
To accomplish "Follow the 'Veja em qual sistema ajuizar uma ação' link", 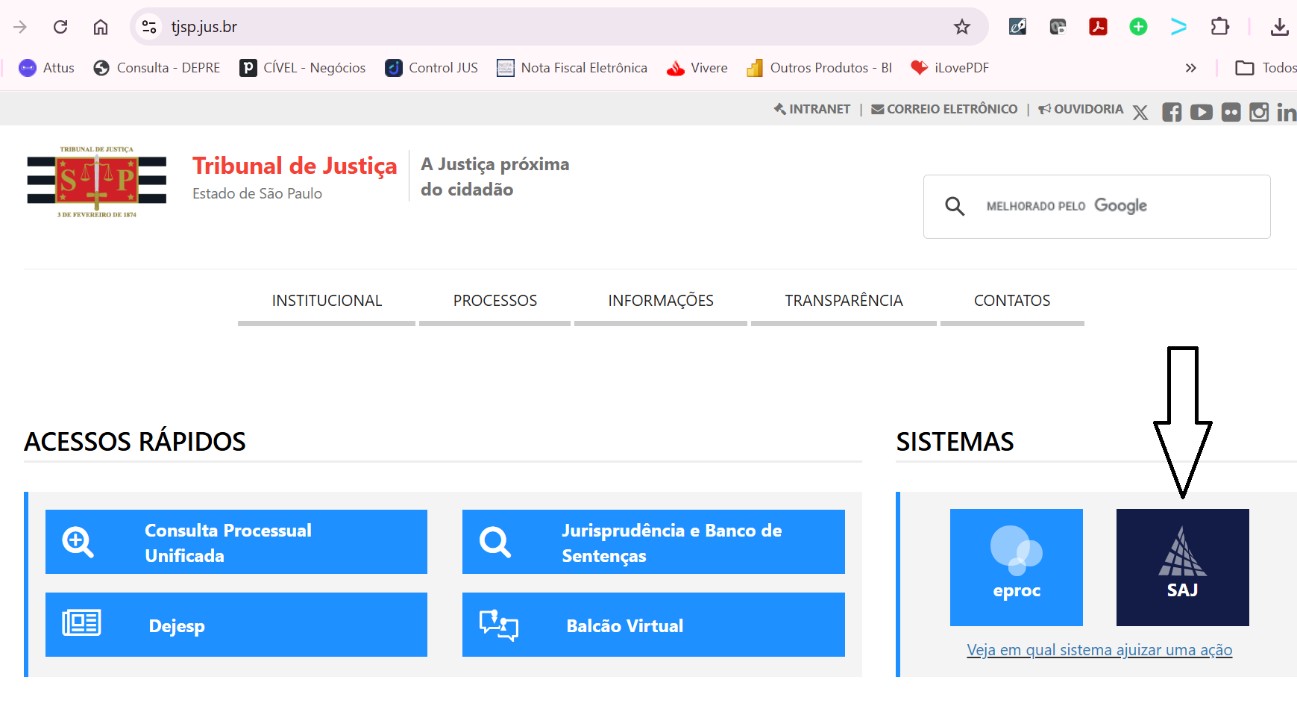I will click(1099, 650).
